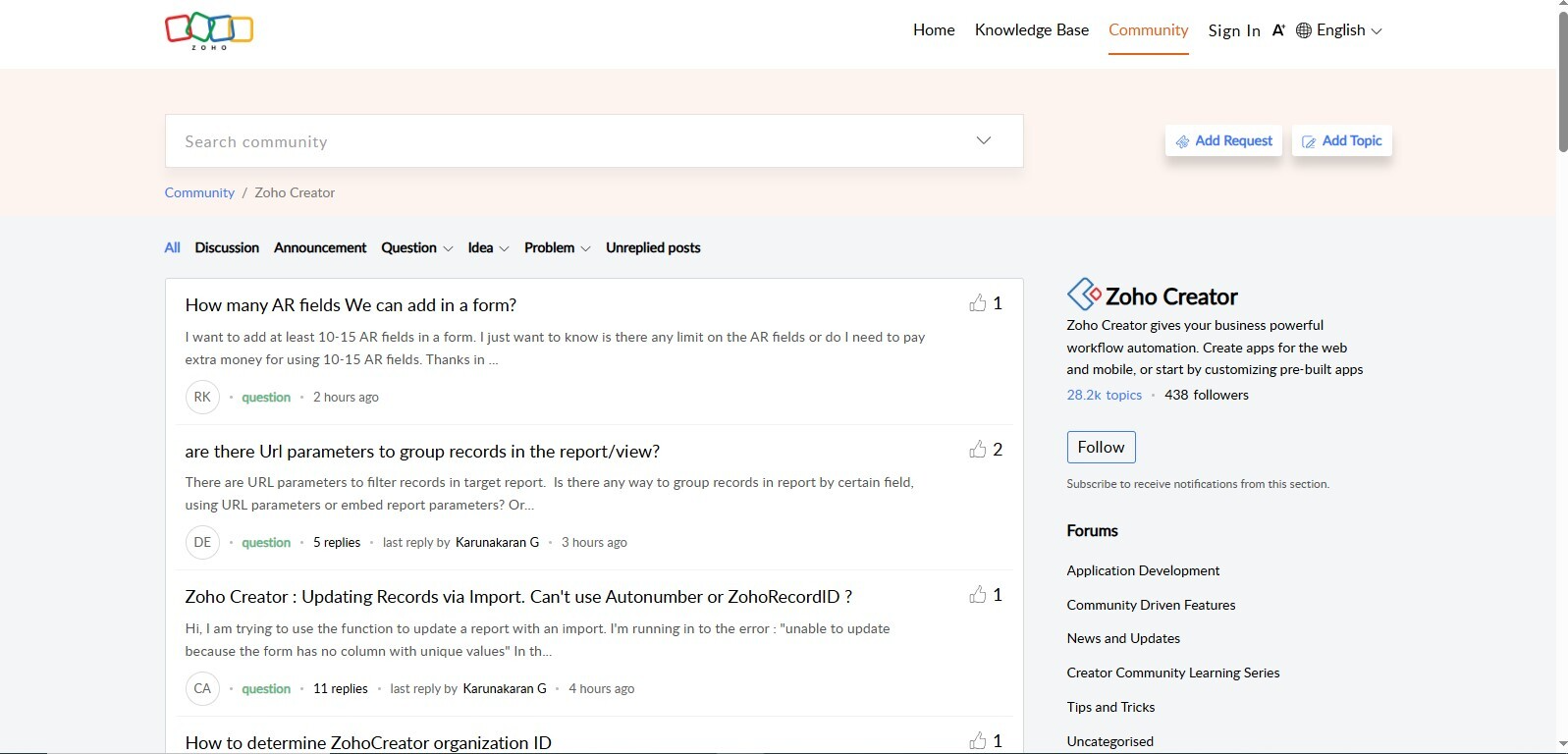Click the Zoho Creator product logo icon
Viewport: 1568px width, 754px height.
tap(1084, 295)
